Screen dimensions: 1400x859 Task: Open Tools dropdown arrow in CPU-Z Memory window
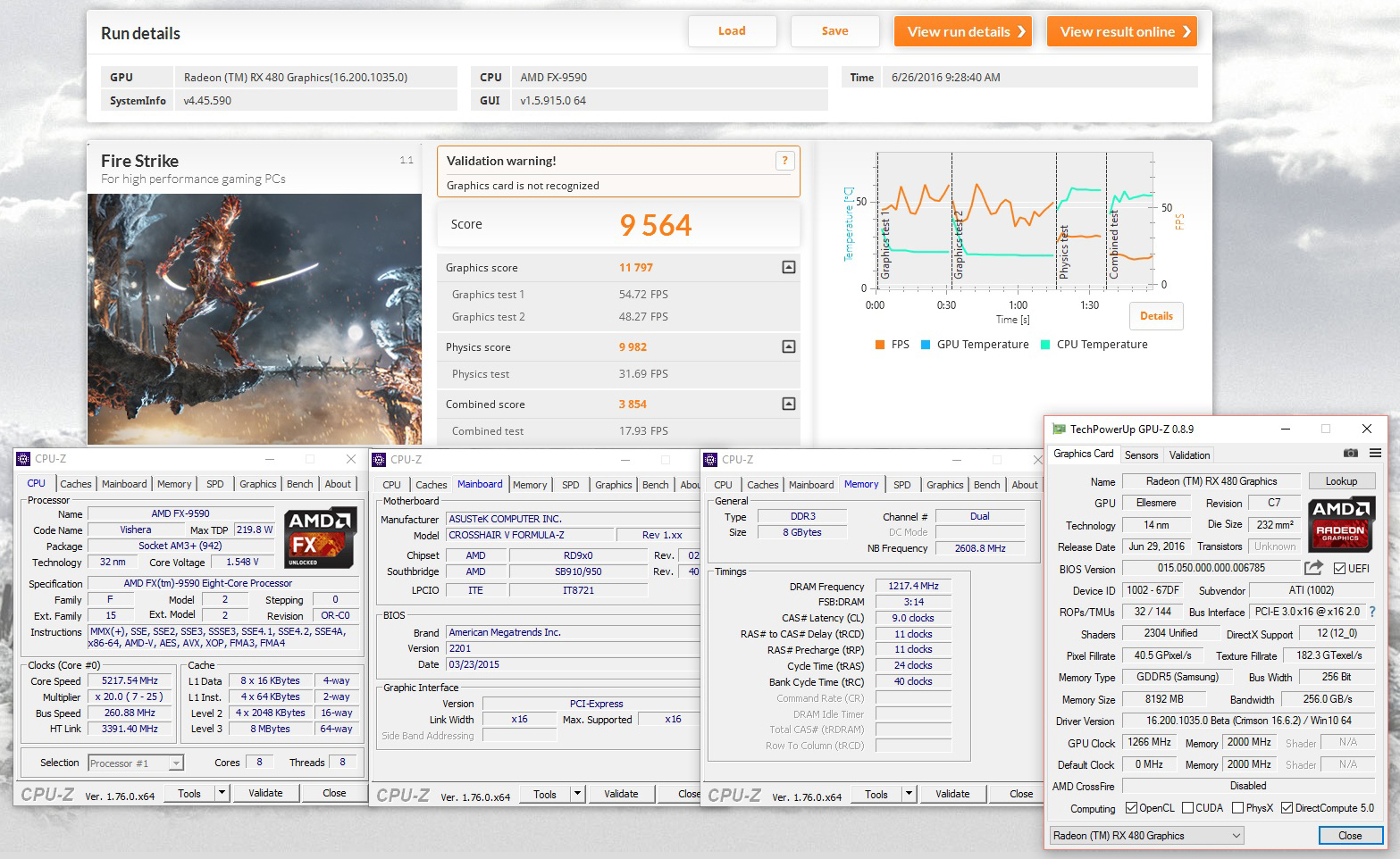click(909, 794)
